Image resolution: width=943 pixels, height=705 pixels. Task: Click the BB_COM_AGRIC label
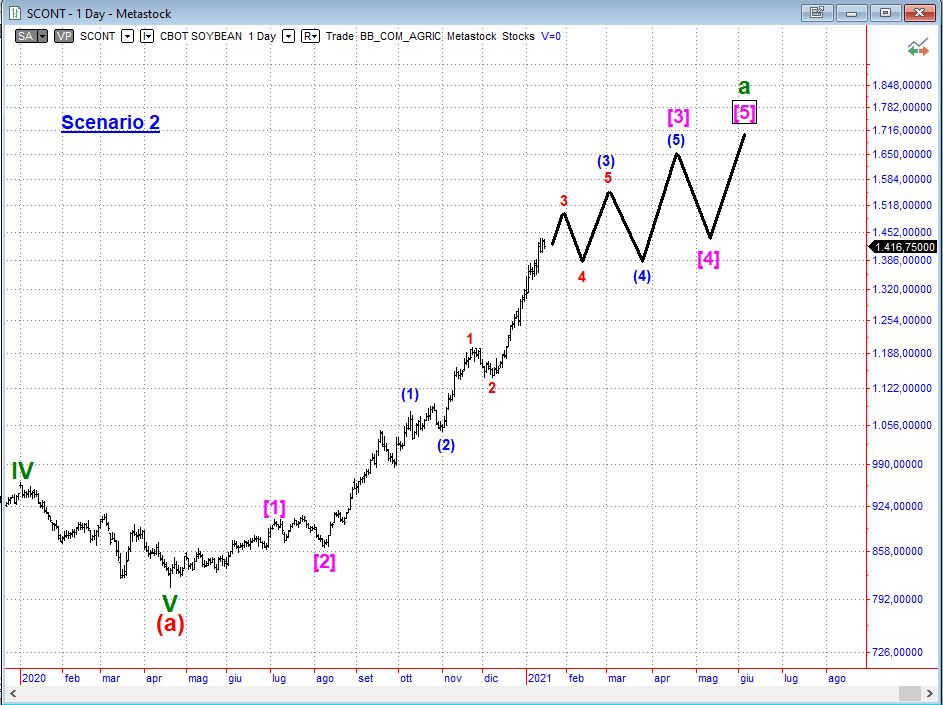pos(401,36)
